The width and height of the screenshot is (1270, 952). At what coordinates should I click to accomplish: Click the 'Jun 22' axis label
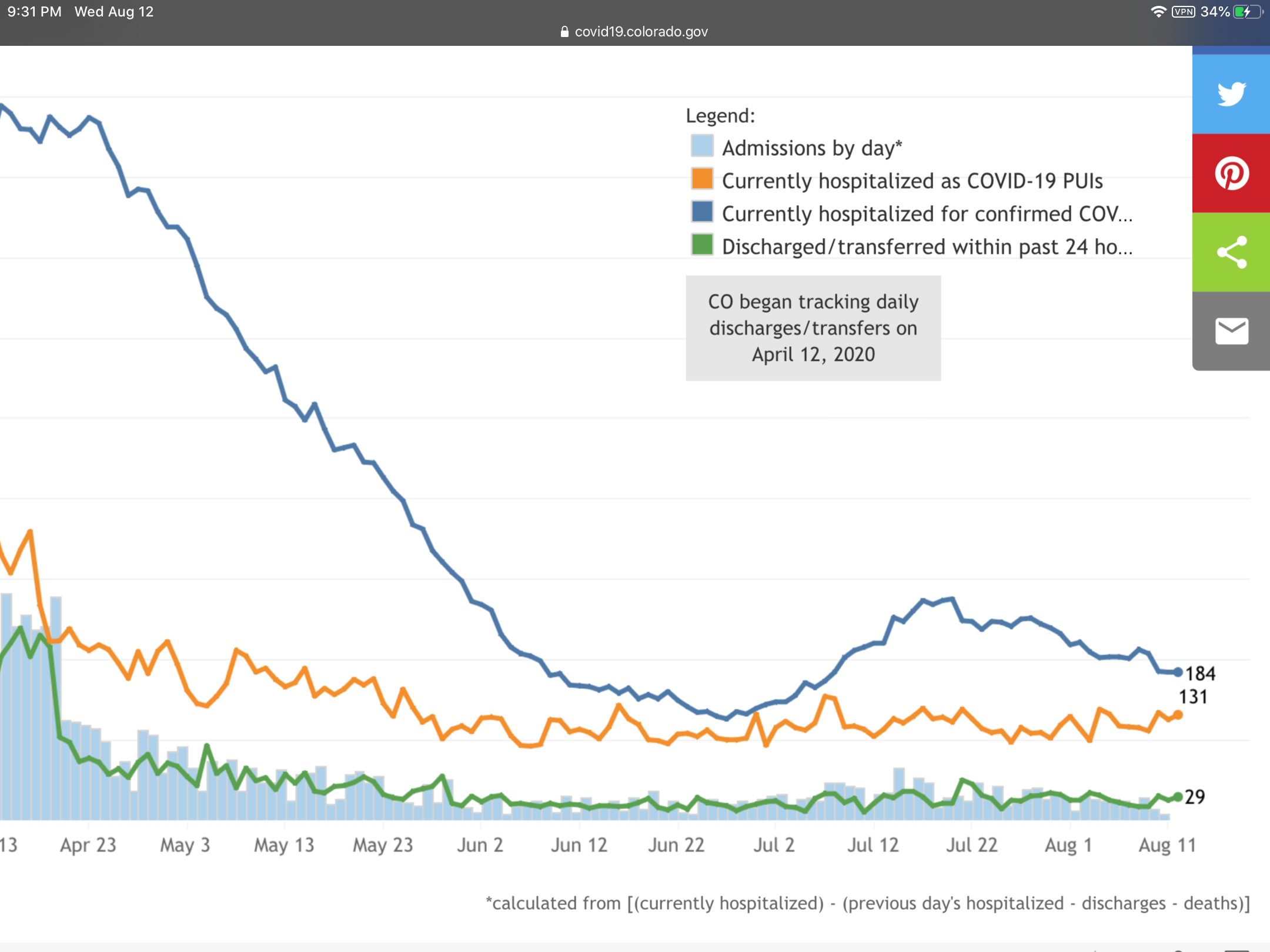coord(676,845)
